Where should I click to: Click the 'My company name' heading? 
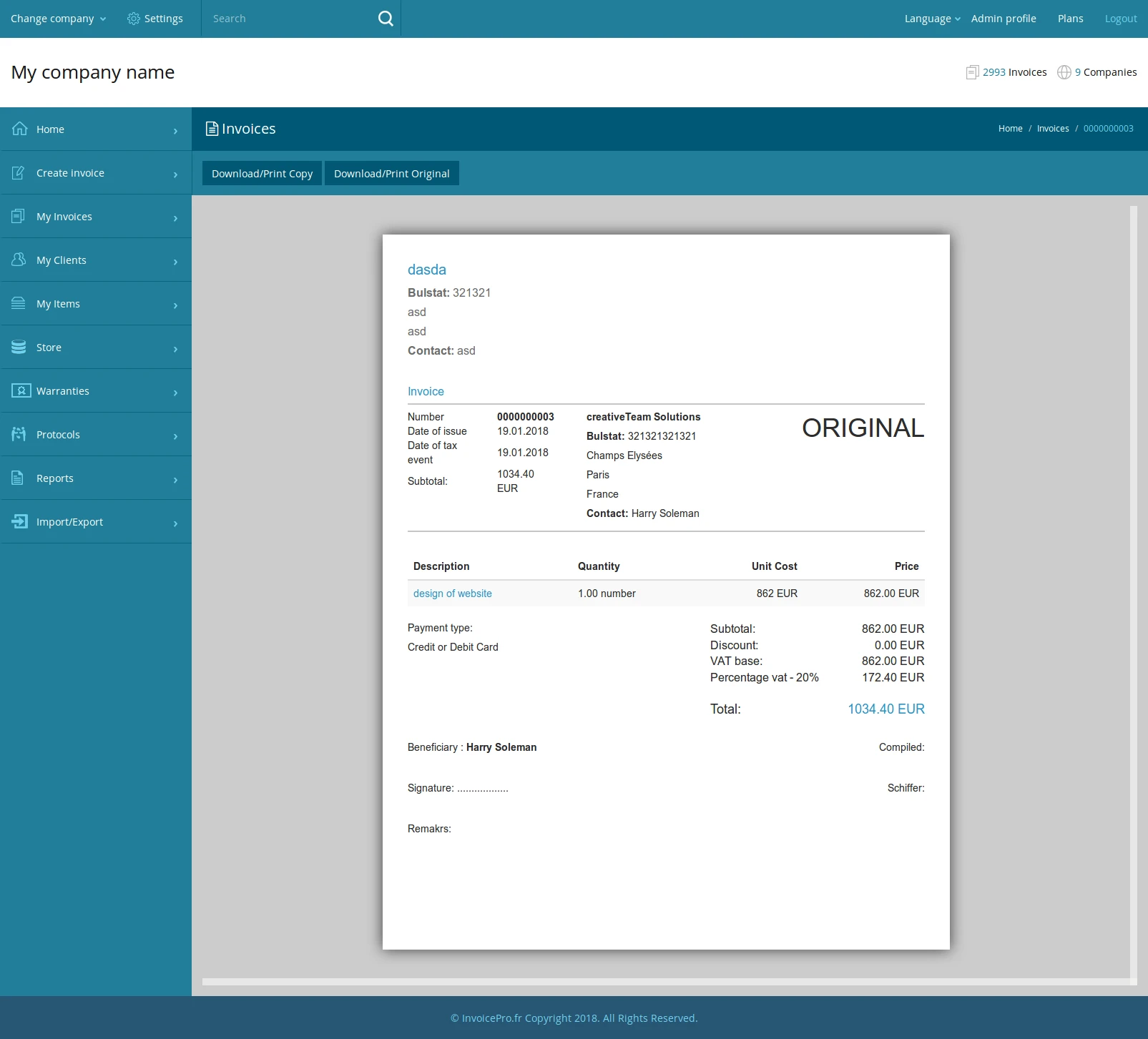(x=93, y=72)
